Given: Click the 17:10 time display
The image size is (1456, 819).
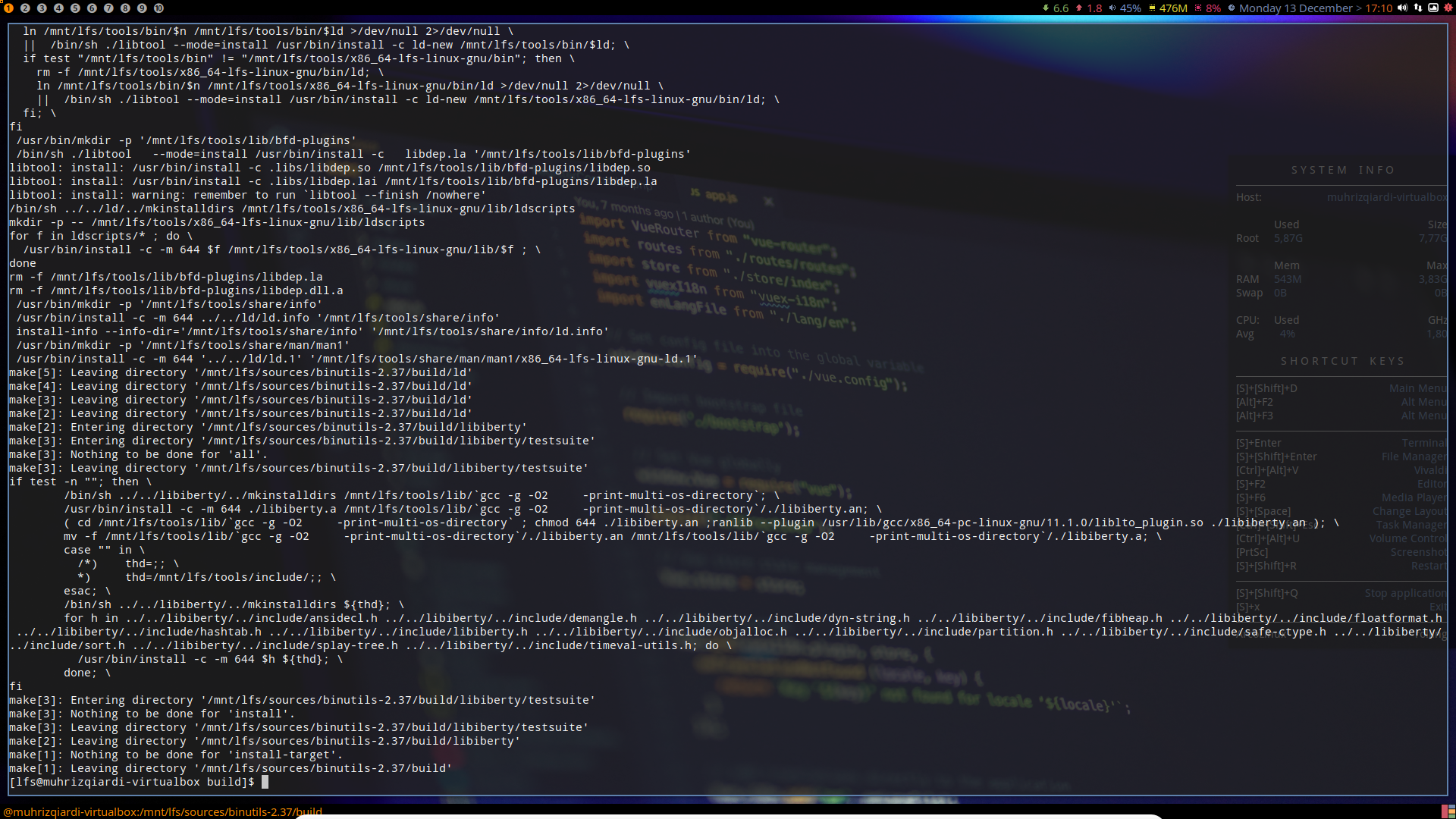Looking at the screenshot, I should (x=1379, y=8).
